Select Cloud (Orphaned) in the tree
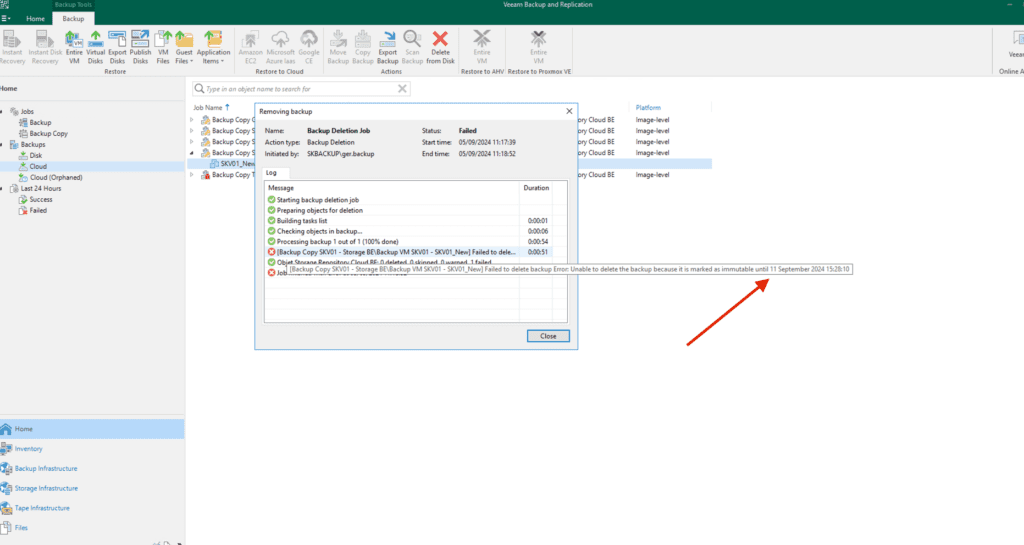Image resolution: width=1024 pixels, height=545 pixels. click(55, 177)
